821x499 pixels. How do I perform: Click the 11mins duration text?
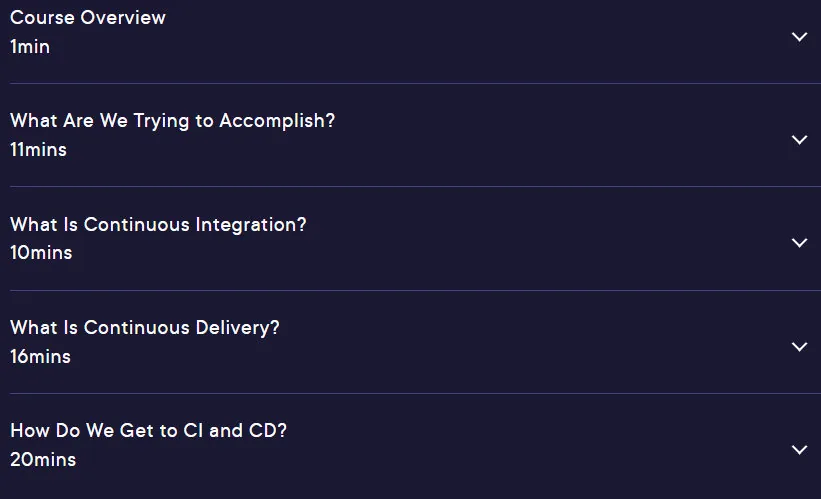pyautogui.click(x=38, y=150)
